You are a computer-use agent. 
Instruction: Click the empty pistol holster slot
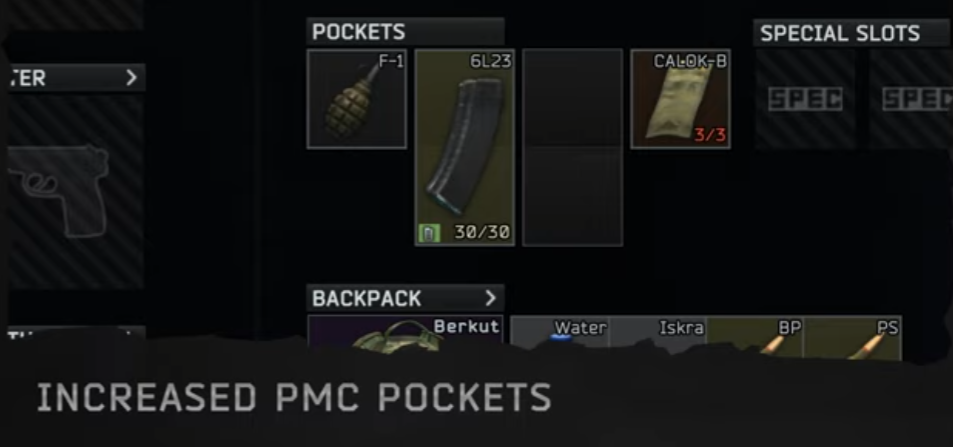point(75,192)
